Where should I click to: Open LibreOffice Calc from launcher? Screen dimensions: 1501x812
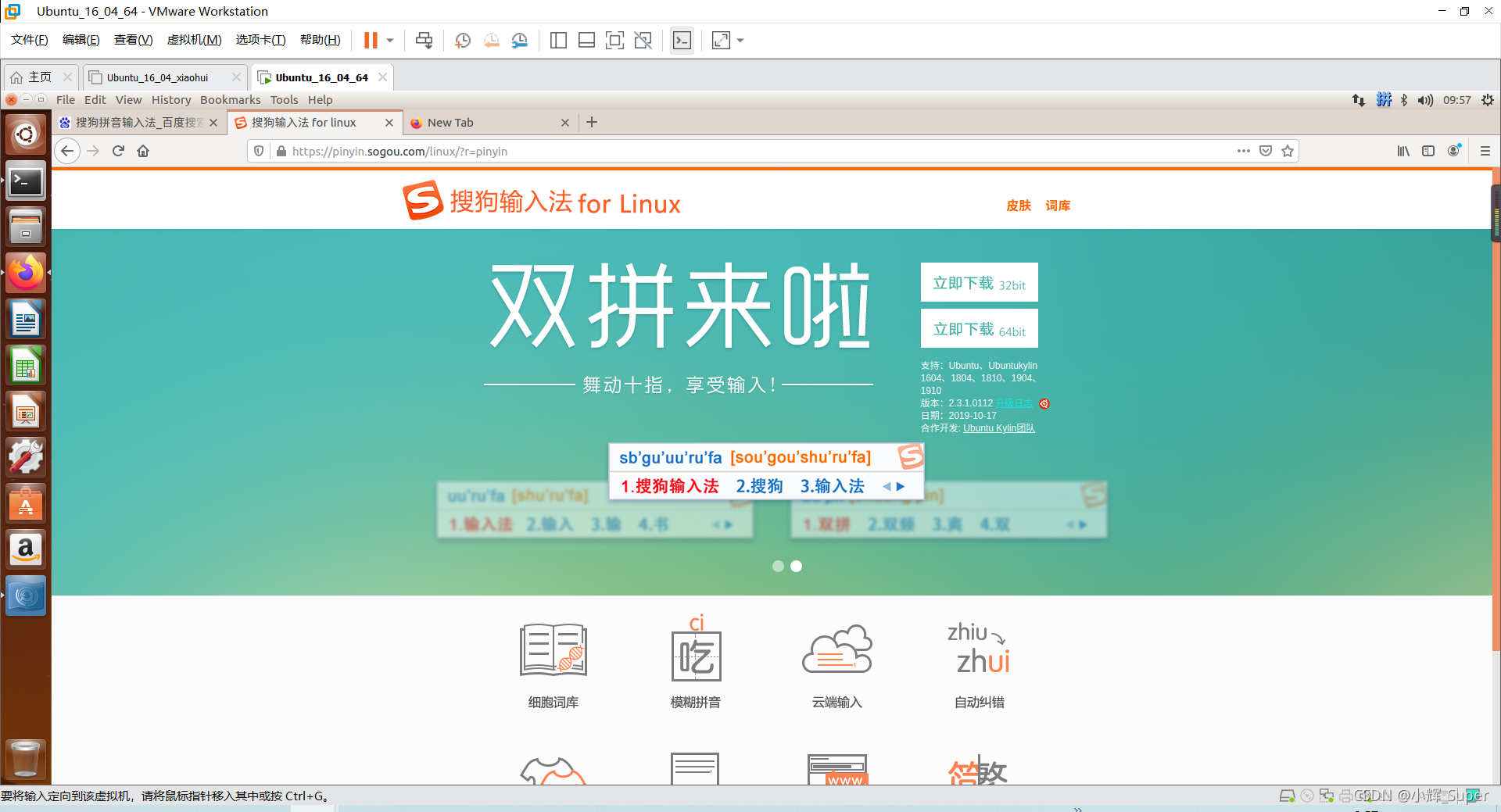(26, 366)
